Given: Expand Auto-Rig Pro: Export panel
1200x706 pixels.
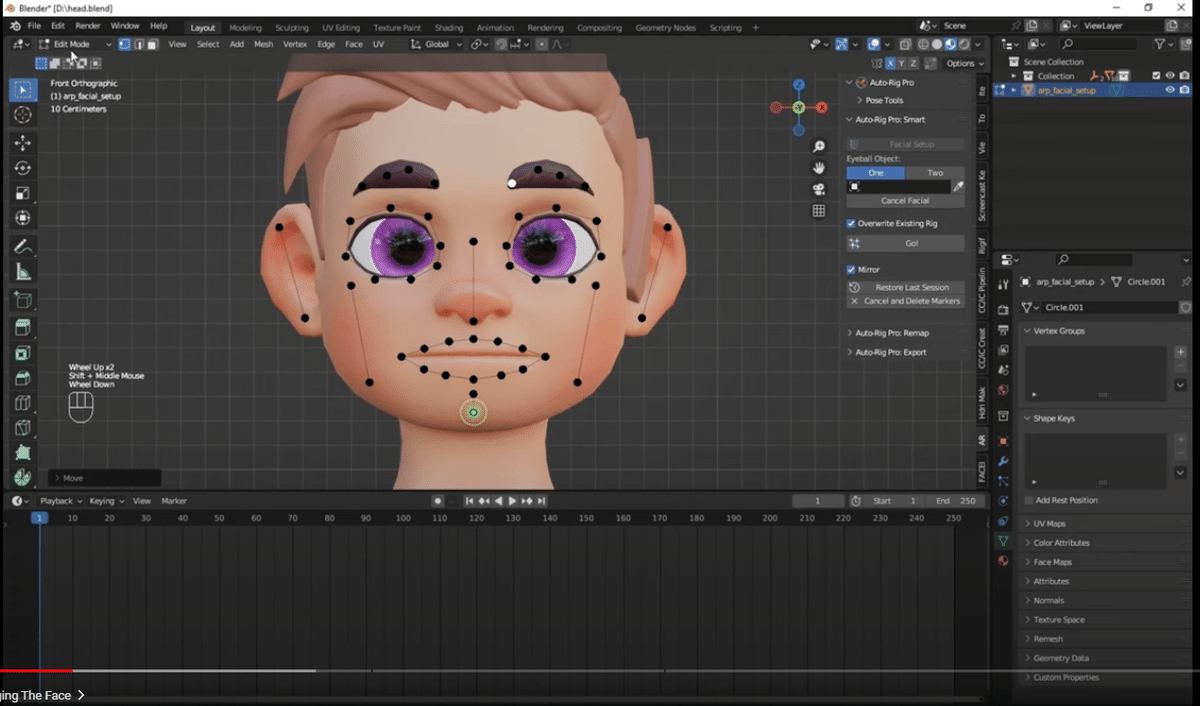Looking at the screenshot, I should (890, 352).
